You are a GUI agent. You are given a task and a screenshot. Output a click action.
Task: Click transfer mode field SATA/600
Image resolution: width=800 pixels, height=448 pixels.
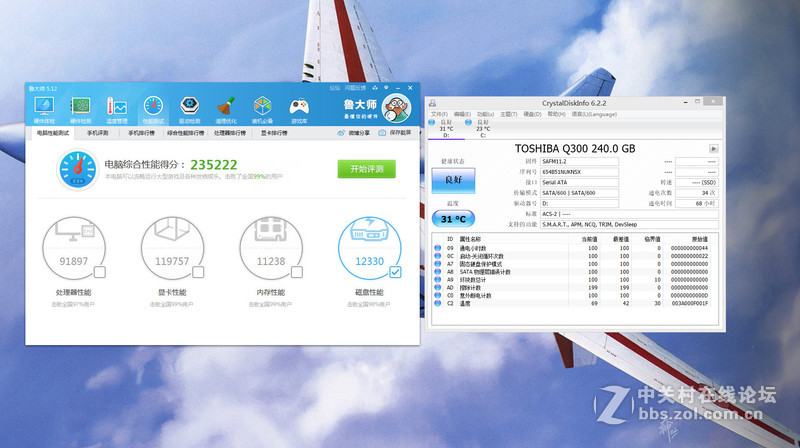(x=579, y=193)
